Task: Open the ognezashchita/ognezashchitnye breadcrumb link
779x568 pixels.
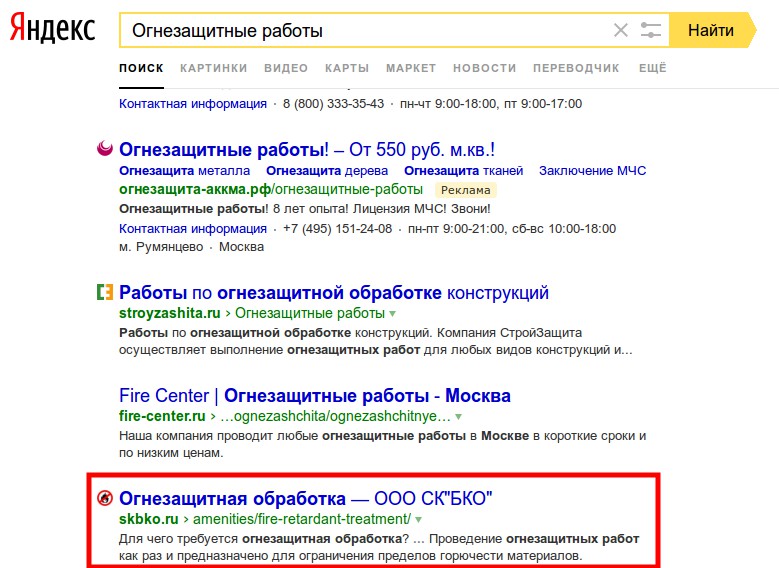Action: (x=335, y=416)
